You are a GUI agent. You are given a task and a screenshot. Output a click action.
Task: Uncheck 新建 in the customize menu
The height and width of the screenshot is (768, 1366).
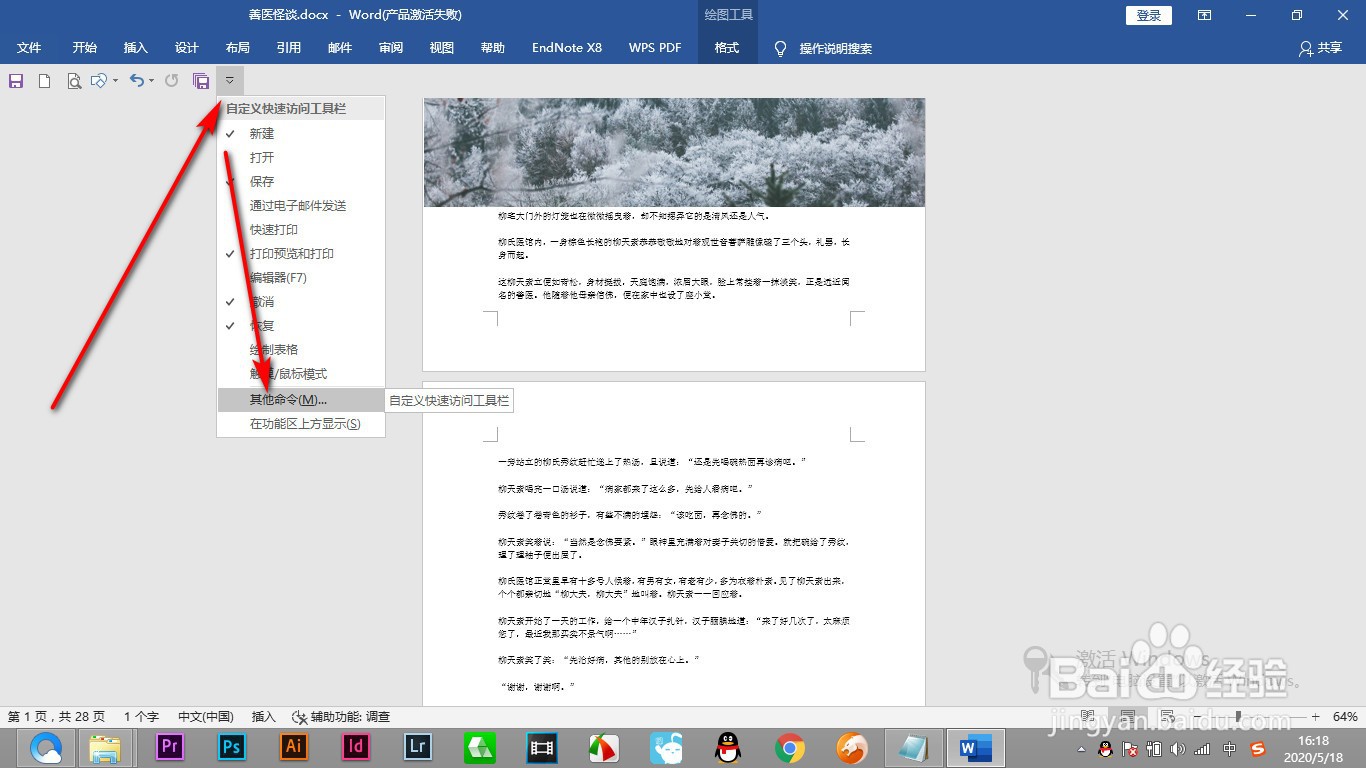click(x=301, y=133)
